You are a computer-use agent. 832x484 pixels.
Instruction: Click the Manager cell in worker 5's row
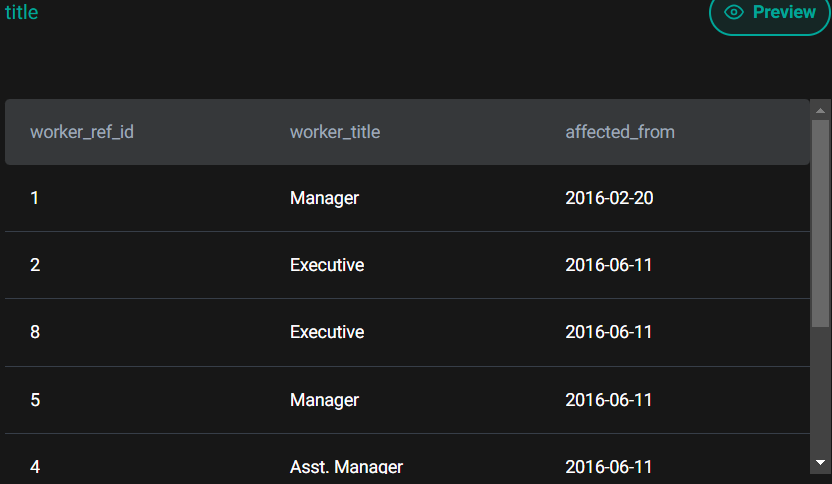click(324, 400)
